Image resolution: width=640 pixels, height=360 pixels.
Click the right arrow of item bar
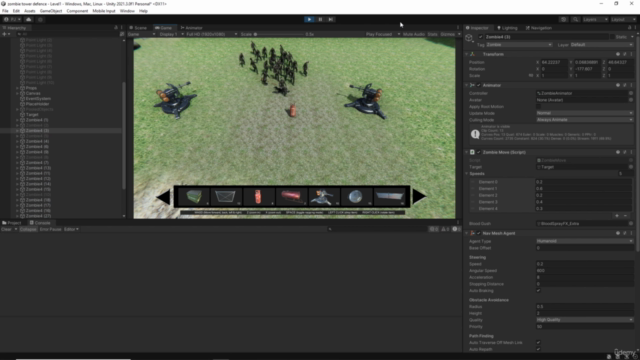(419, 197)
